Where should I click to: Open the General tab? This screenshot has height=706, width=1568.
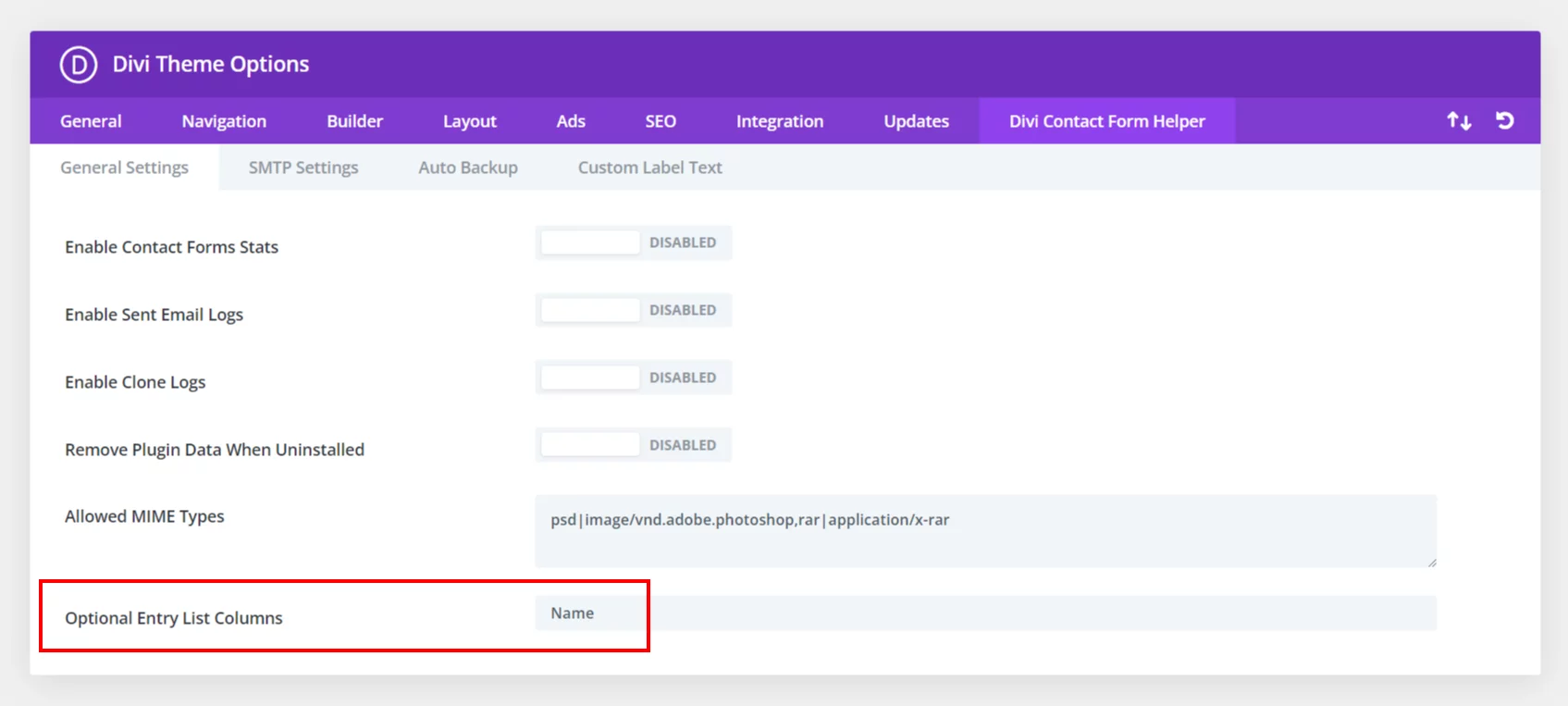coord(91,121)
